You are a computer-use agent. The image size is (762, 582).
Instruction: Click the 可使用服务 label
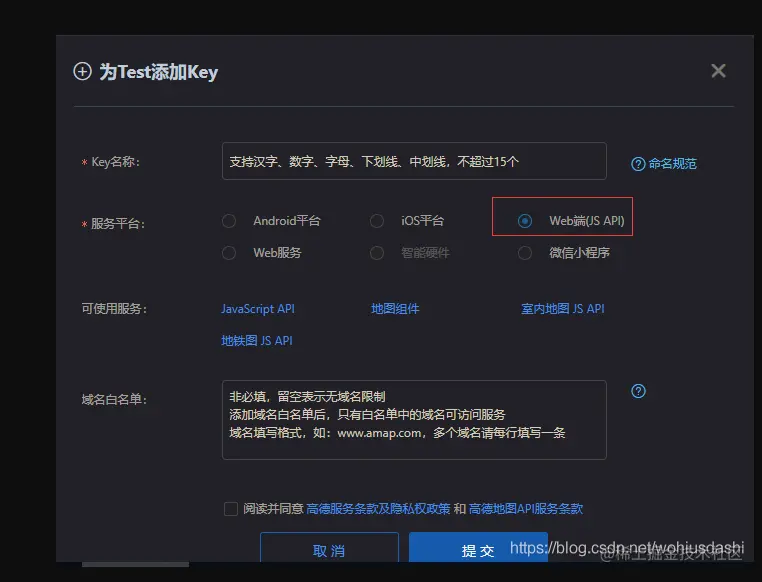(x=114, y=309)
